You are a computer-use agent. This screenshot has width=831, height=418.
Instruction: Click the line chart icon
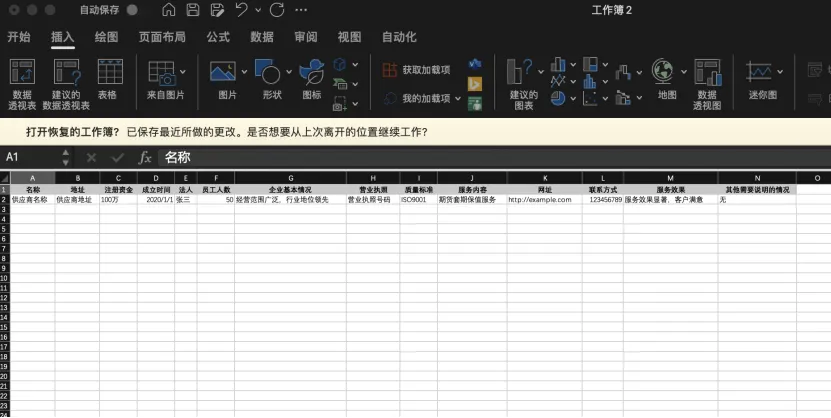point(558,81)
